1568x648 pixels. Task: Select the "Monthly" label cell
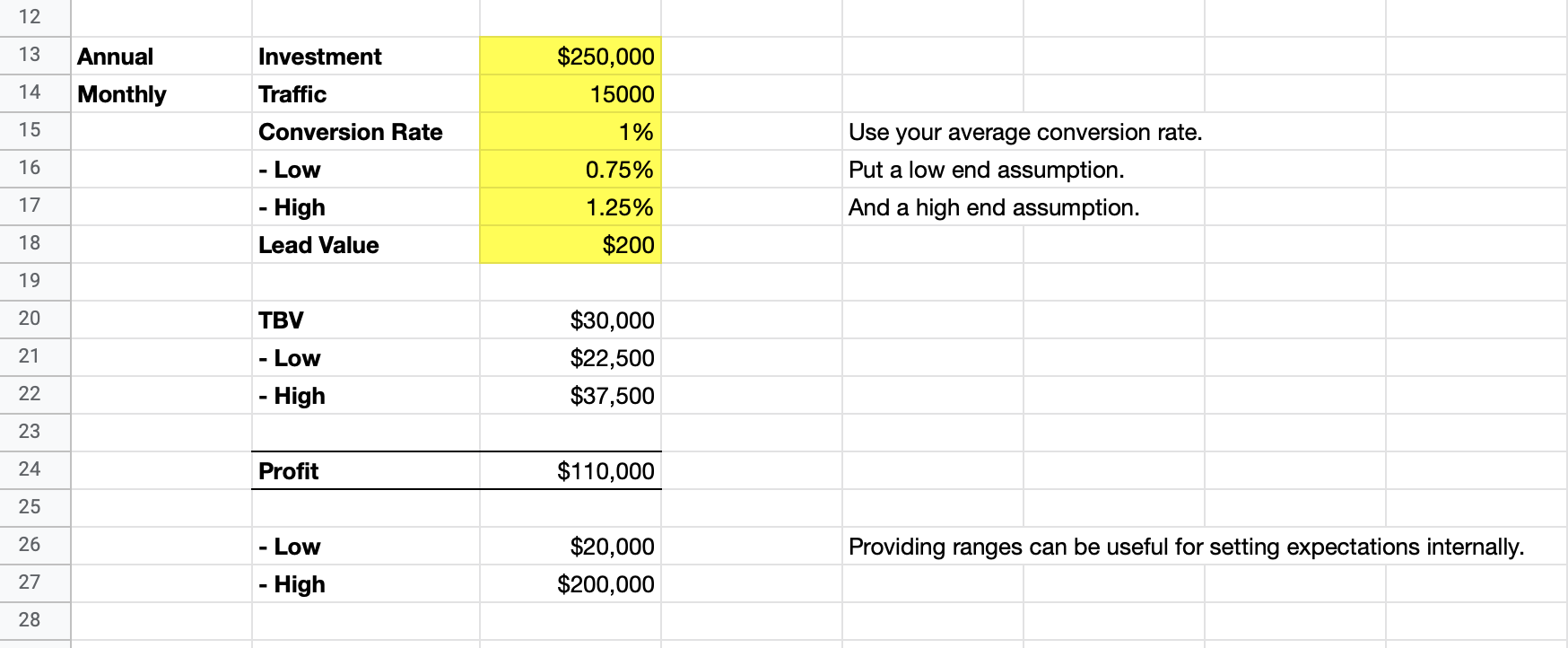click(122, 94)
